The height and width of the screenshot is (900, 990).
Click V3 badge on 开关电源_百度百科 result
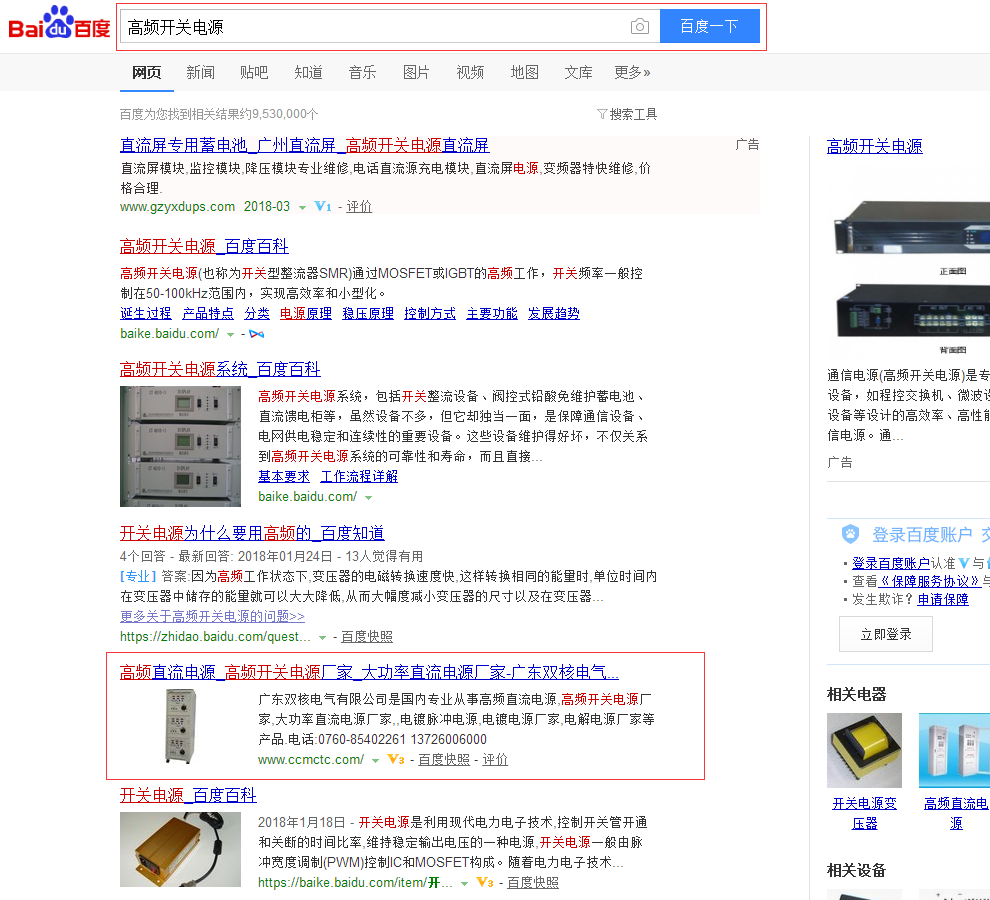(x=484, y=883)
